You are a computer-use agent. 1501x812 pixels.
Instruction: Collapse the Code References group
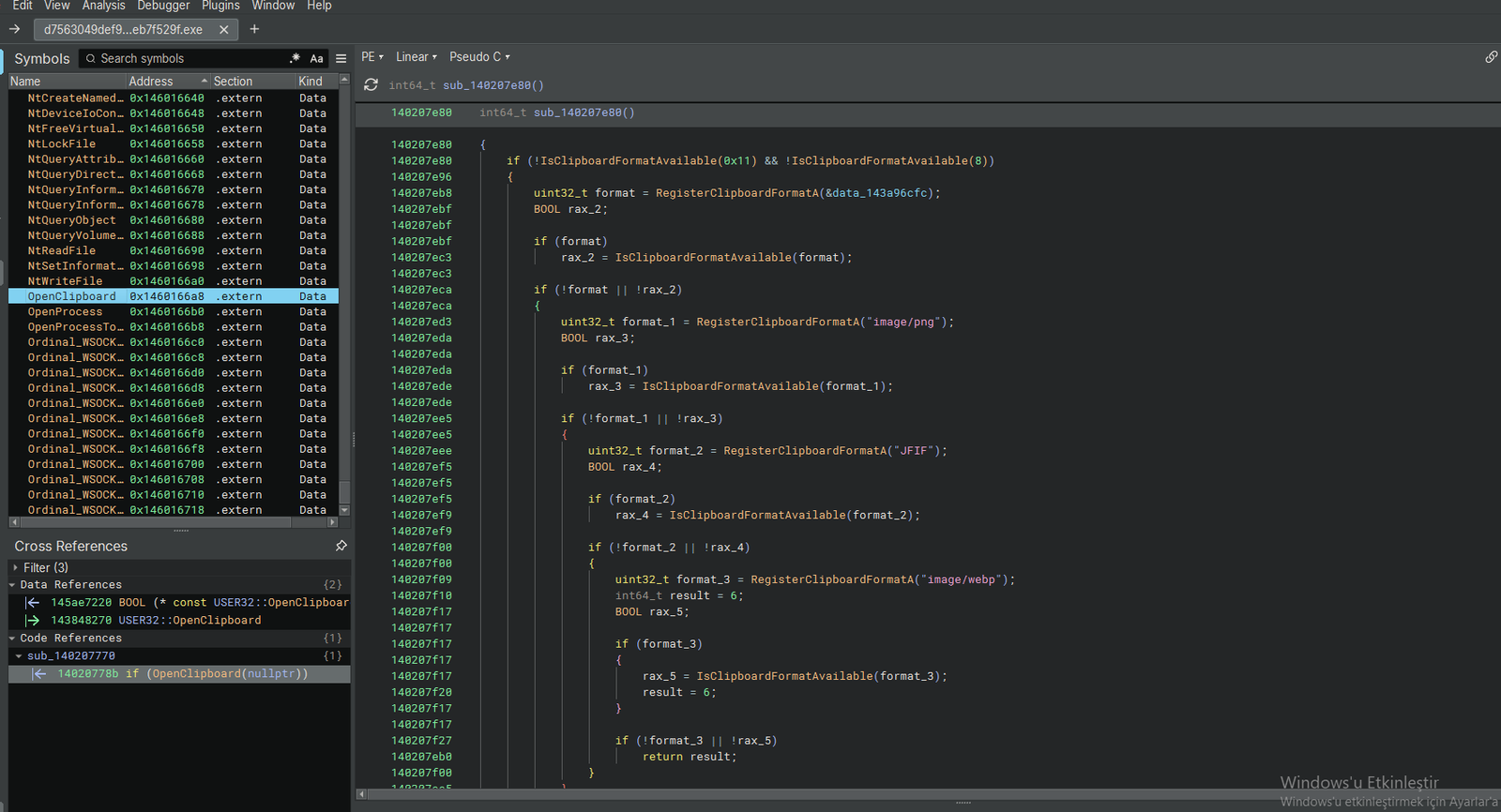click(x=12, y=639)
